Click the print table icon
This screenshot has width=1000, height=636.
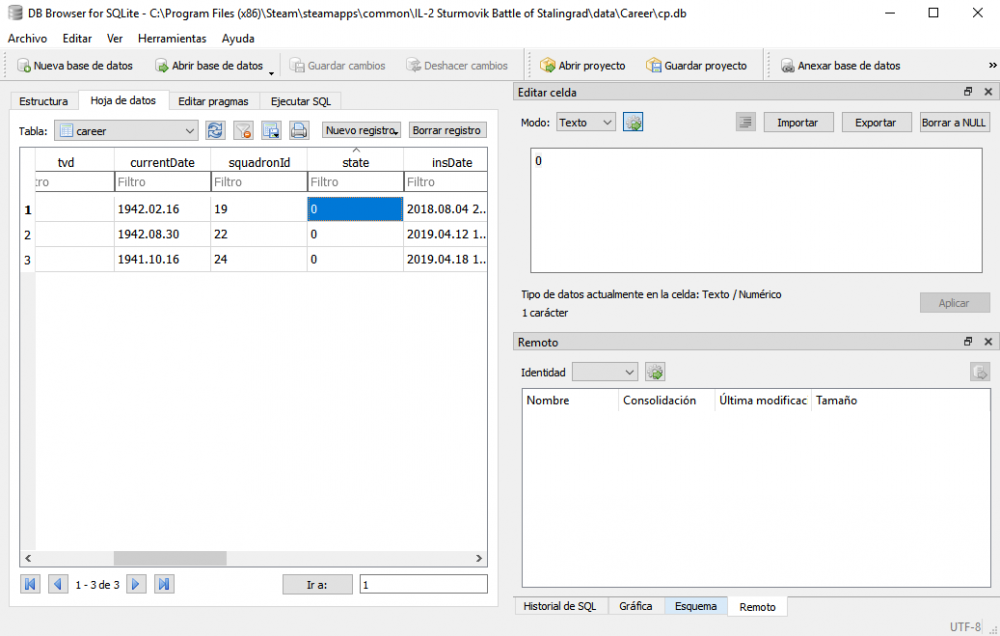(x=298, y=130)
